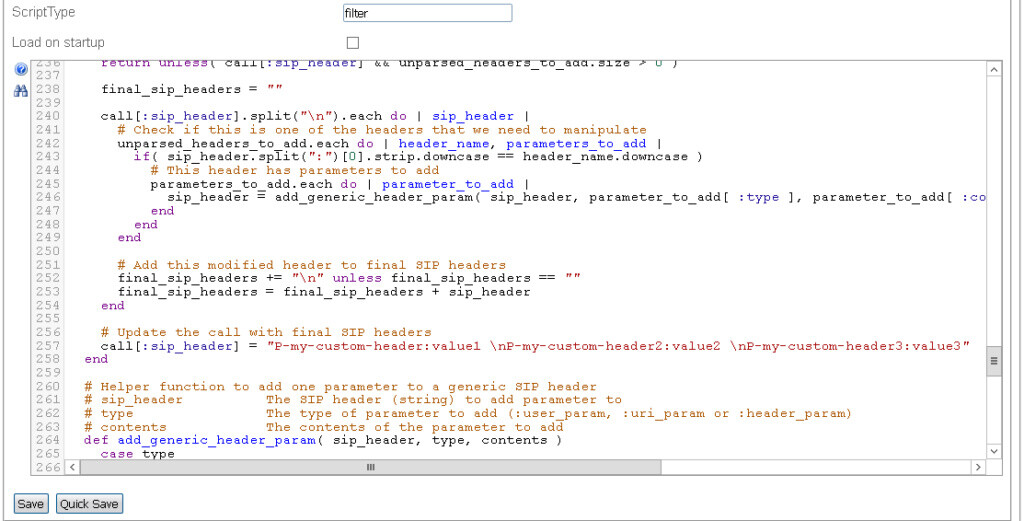
Task: Click the vertical scrollbar up arrow
Action: click(993, 70)
